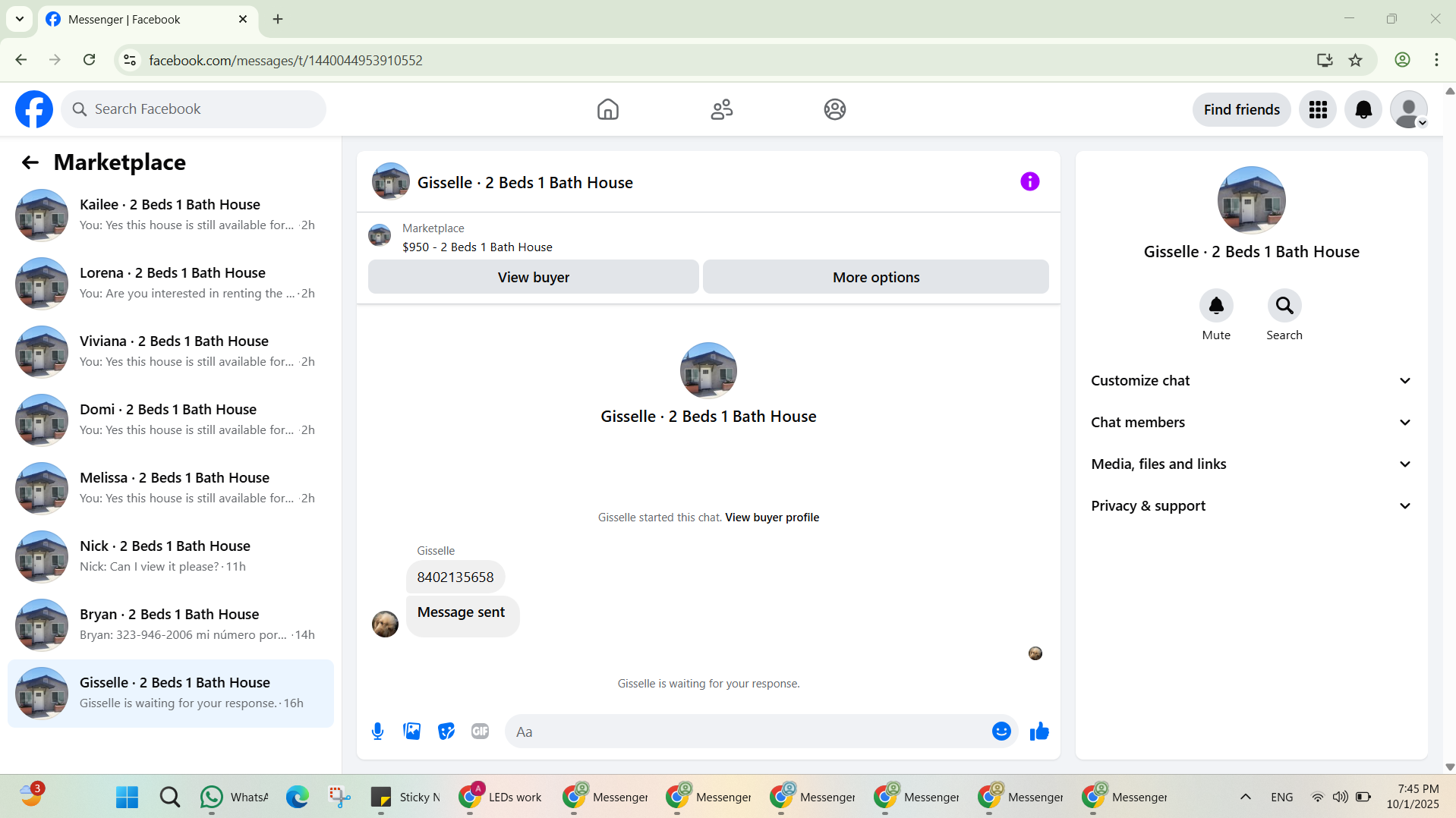The height and width of the screenshot is (818, 1456).
Task: Click the back arrow beside Marketplace
Action: (x=30, y=162)
